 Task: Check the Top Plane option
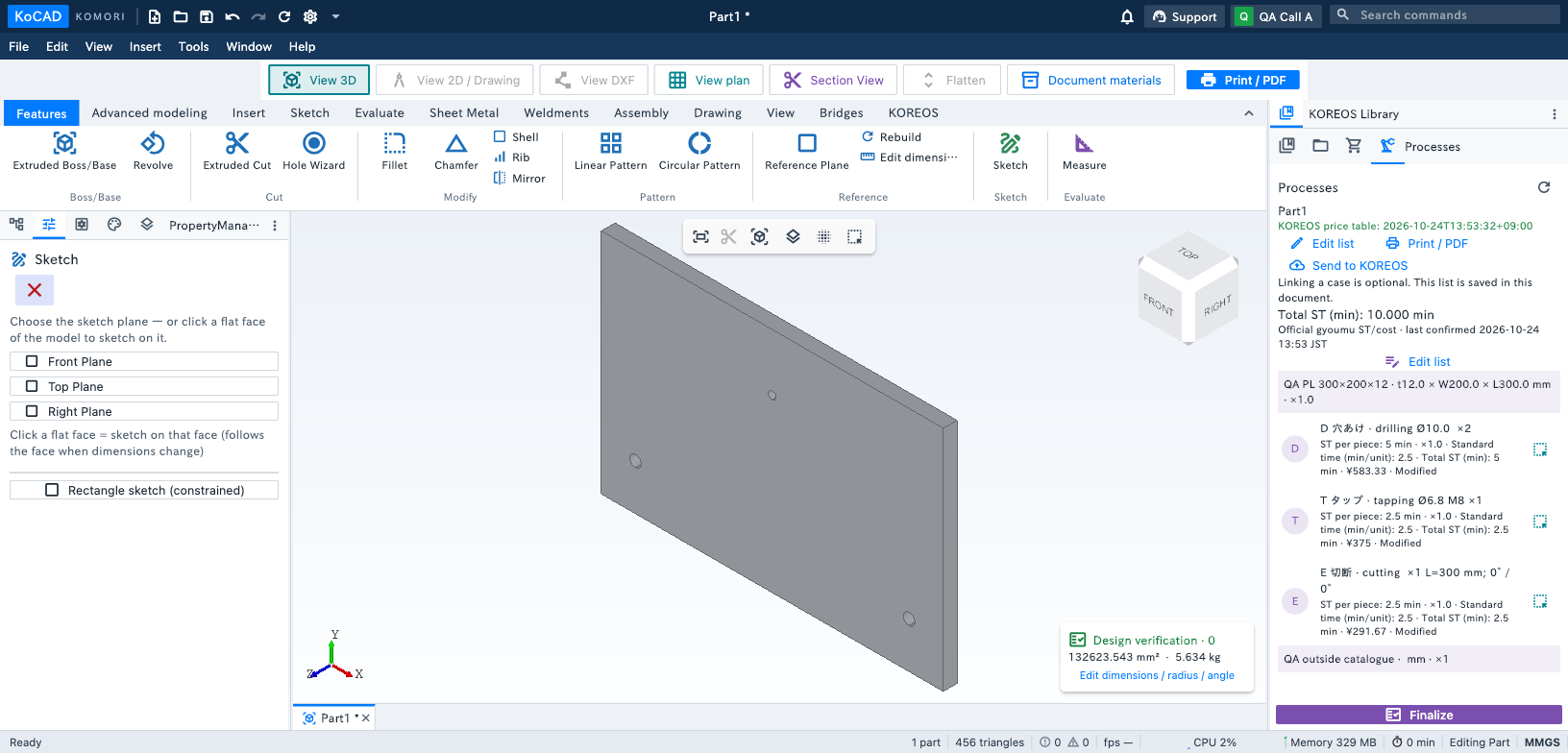click(x=144, y=386)
